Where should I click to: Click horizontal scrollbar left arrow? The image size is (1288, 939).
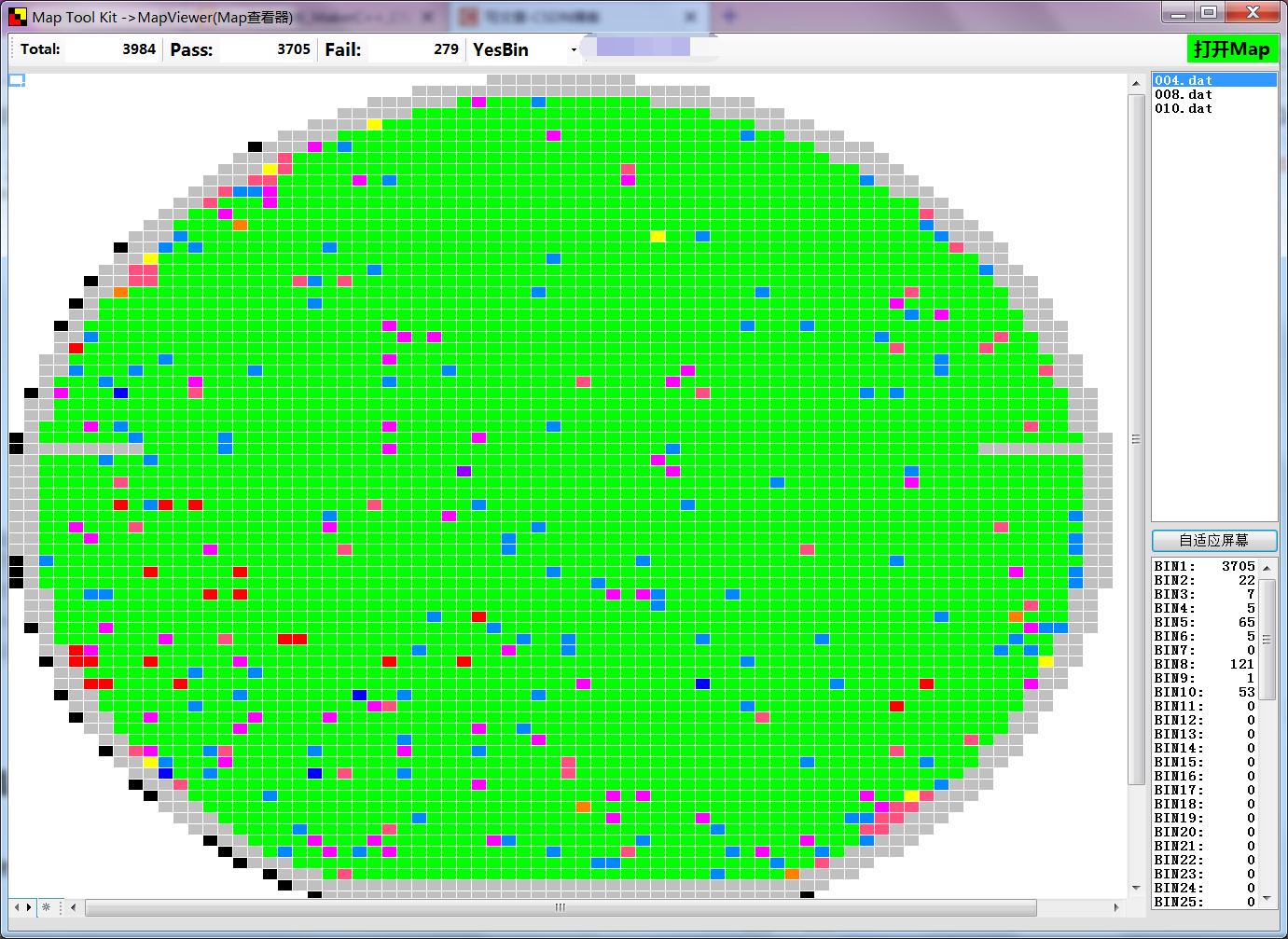click(74, 906)
